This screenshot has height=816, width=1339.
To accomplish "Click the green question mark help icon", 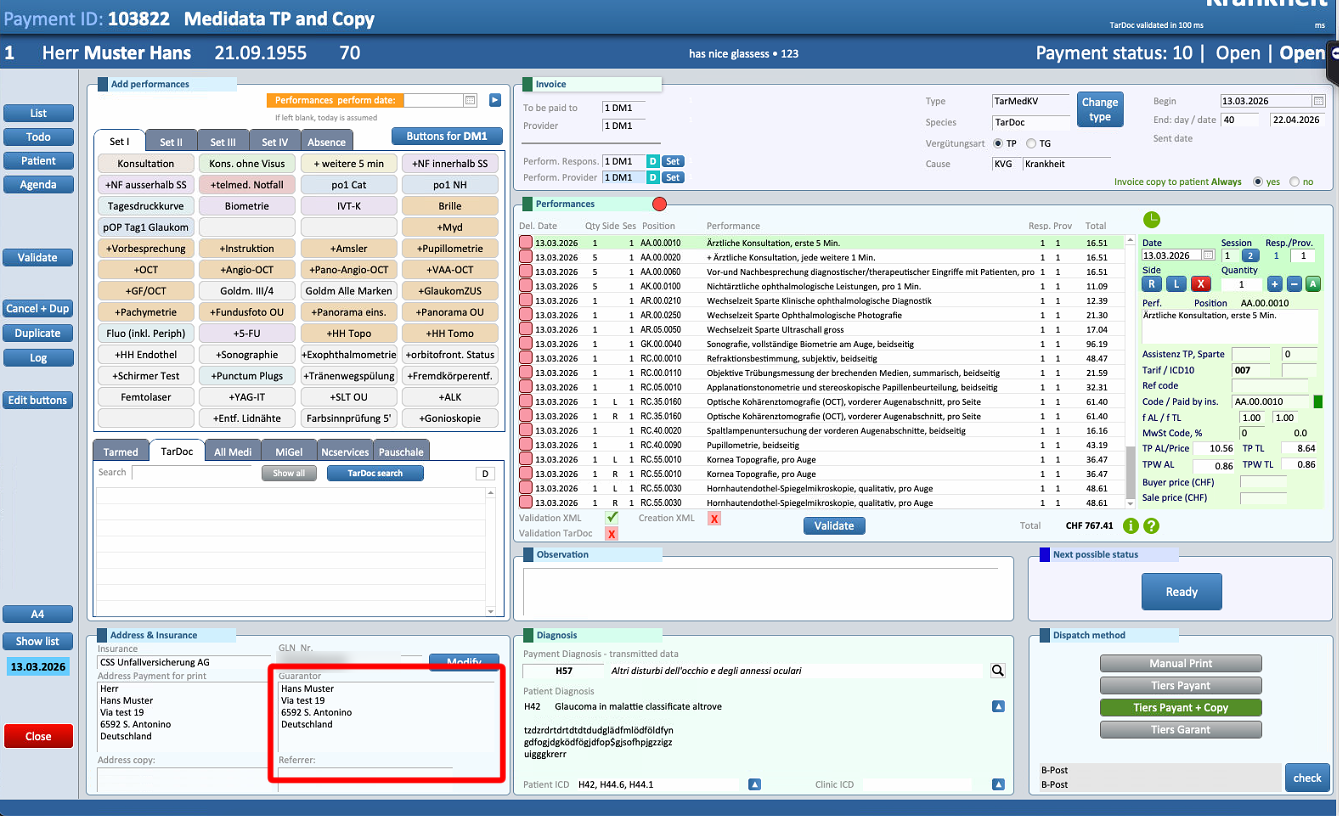I will click(1151, 526).
